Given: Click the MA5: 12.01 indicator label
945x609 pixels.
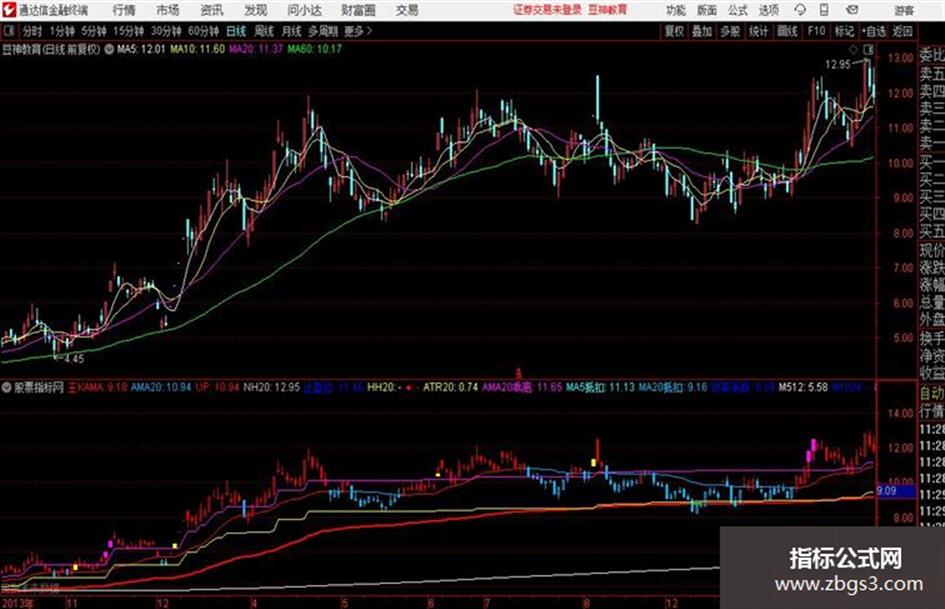Looking at the screenshot, I should 141,49.
